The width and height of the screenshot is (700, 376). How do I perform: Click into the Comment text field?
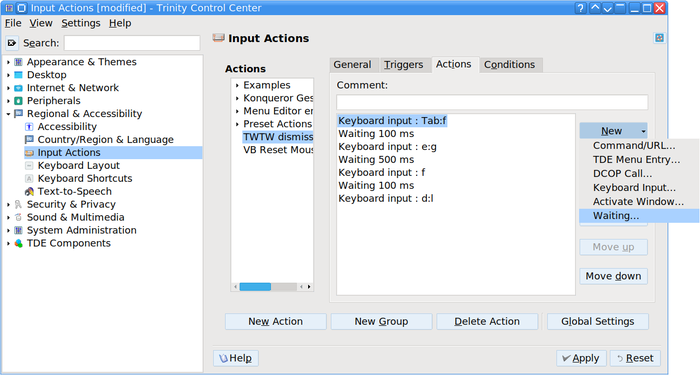[492, 102]
